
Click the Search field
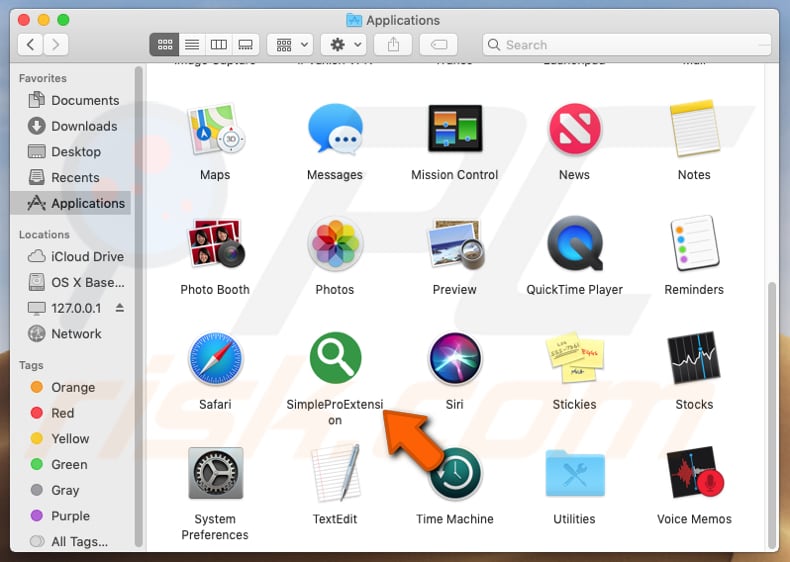pyautogui.click(x=626, y=45)
